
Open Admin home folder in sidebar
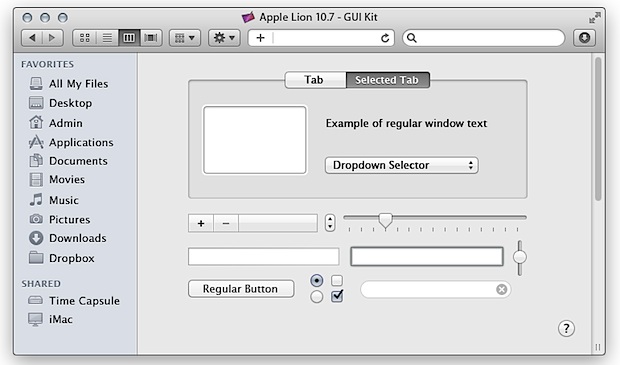56,123
